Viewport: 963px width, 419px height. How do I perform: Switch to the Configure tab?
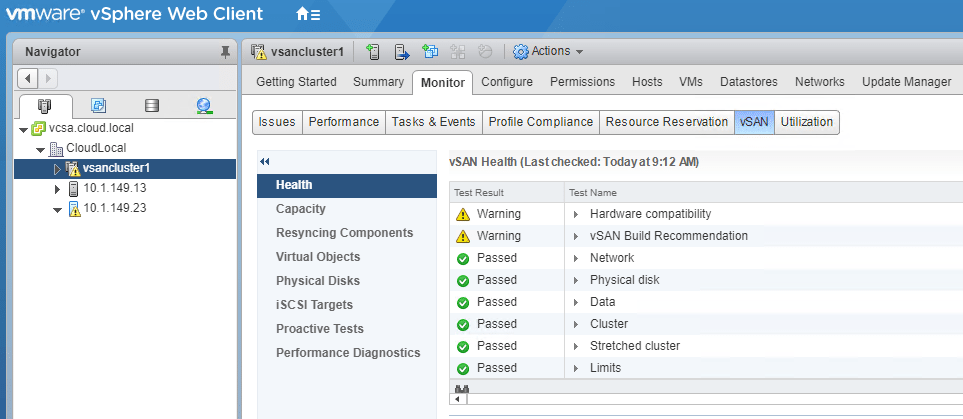507,82
